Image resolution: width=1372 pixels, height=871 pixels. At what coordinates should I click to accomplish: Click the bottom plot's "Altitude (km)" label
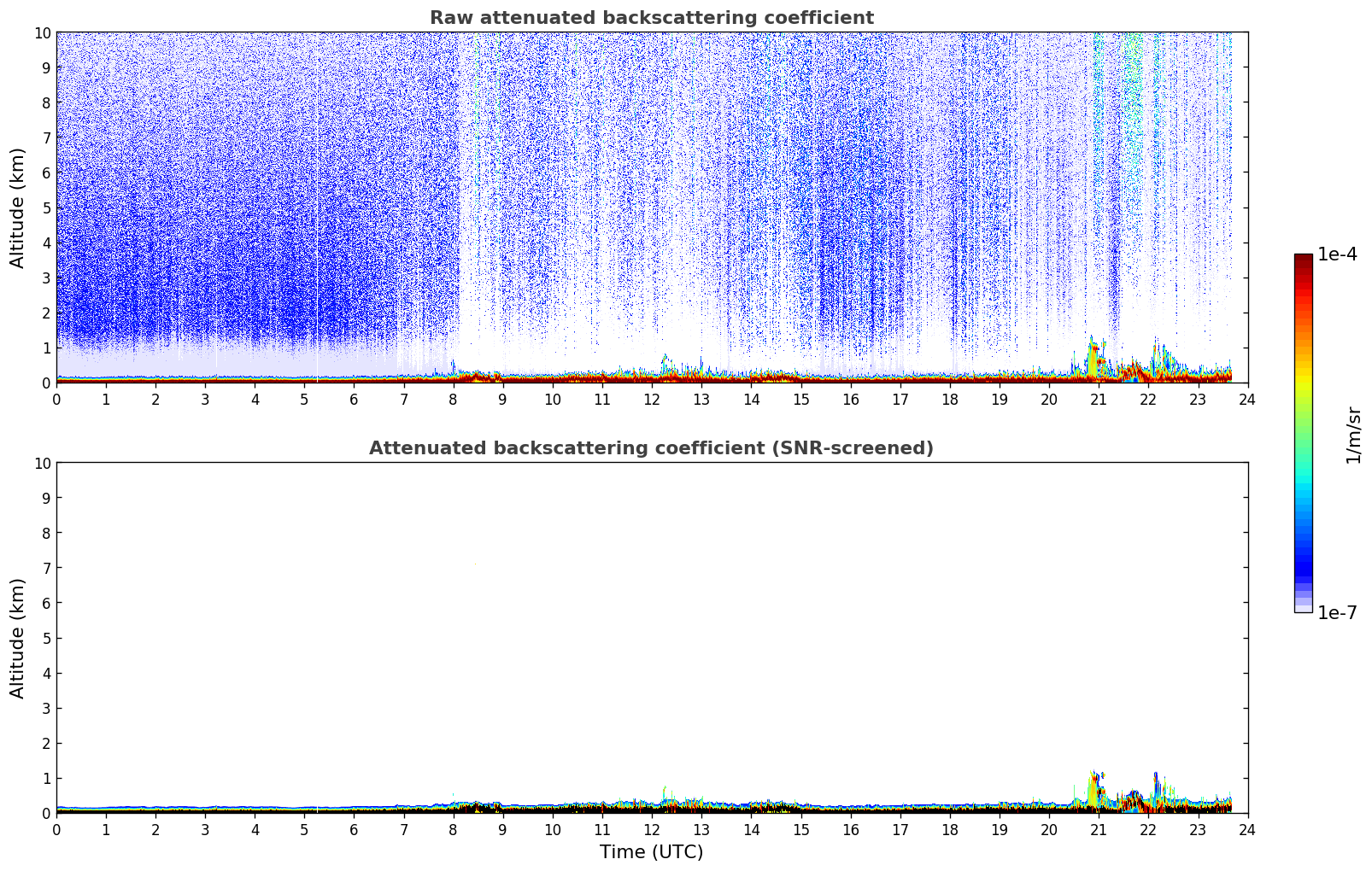coord(18,638)
